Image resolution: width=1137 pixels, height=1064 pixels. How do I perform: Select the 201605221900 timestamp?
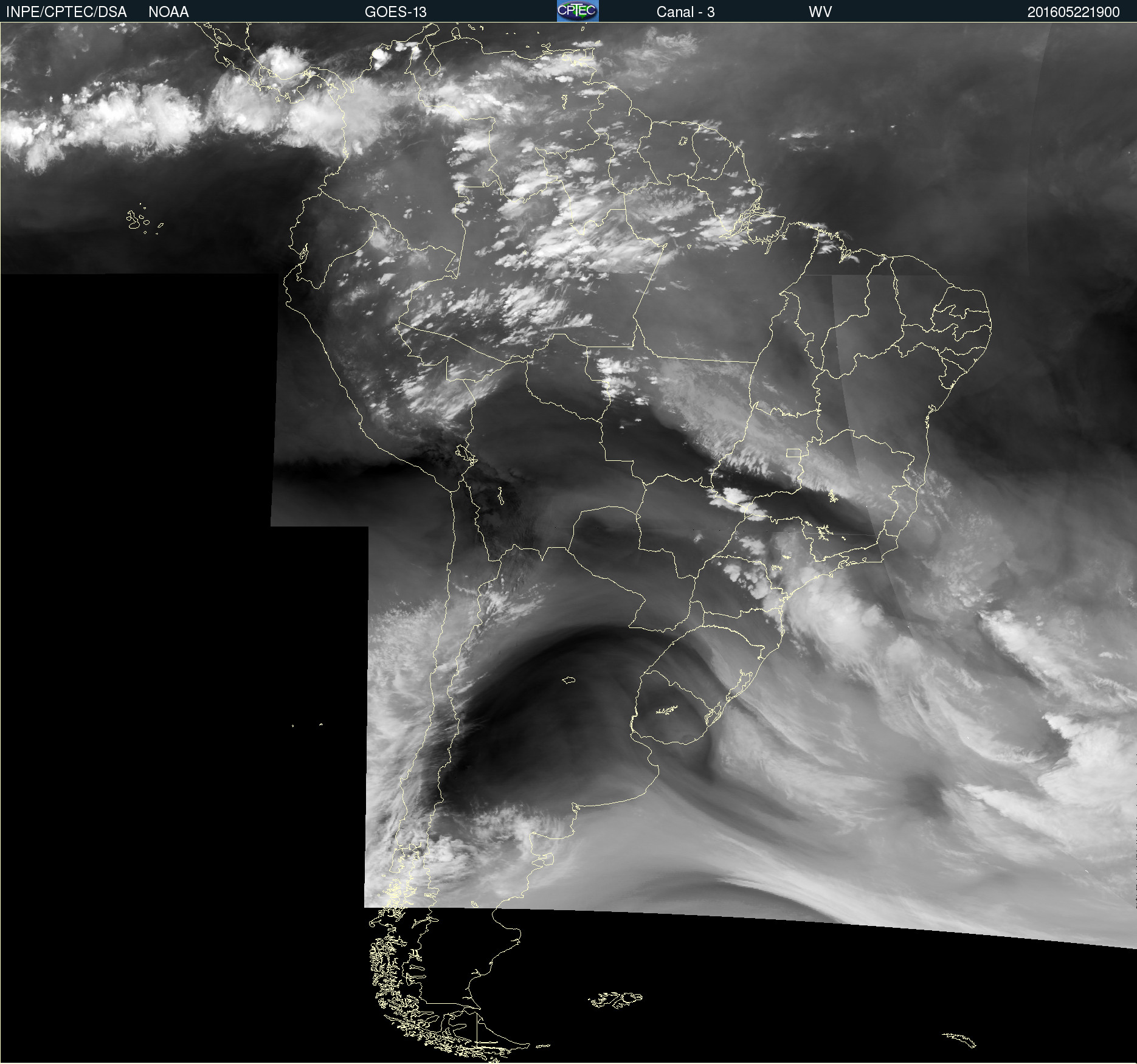pos(1073,12)
